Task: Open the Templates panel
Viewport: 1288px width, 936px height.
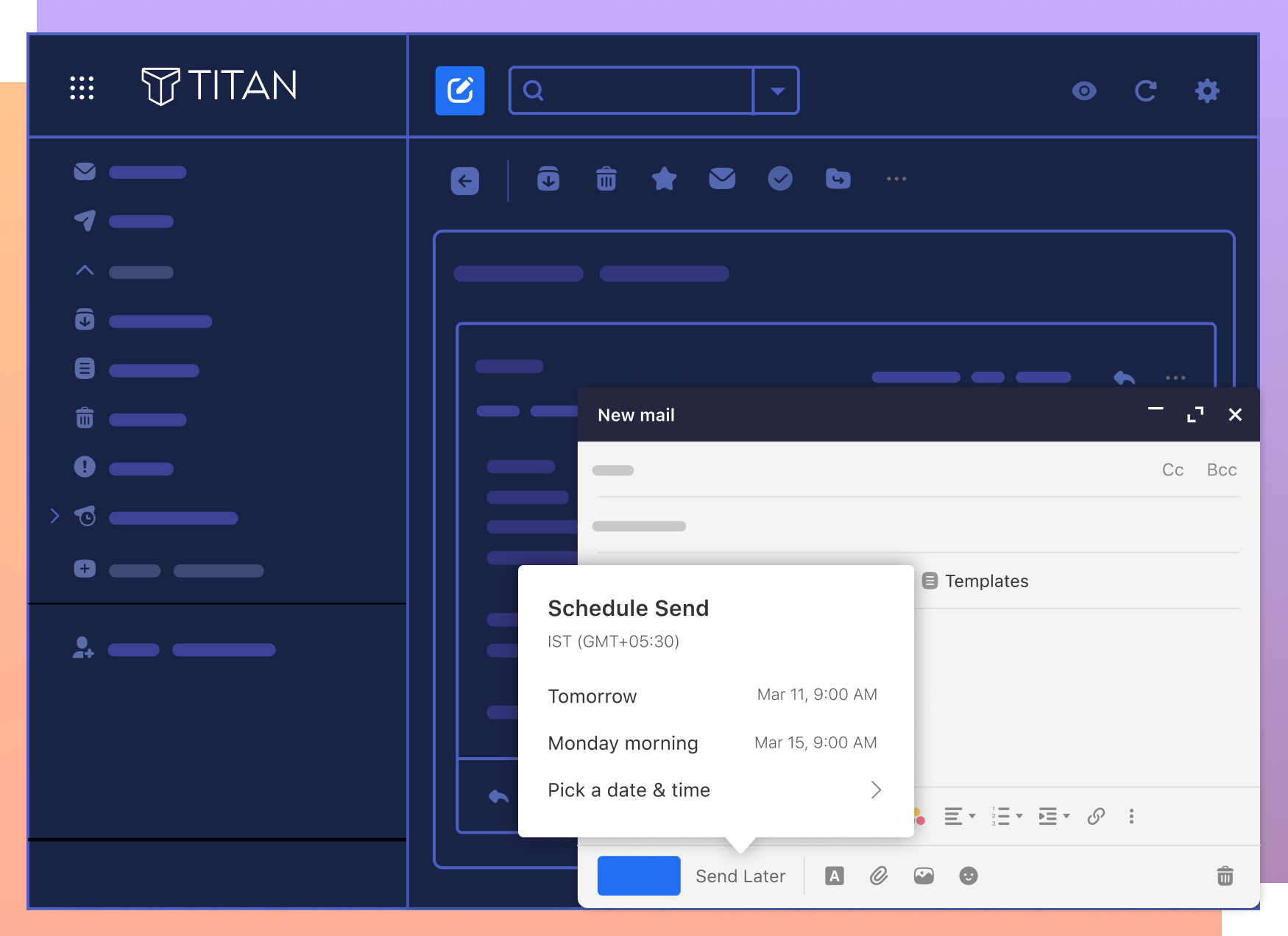Action: coord(974,581)
